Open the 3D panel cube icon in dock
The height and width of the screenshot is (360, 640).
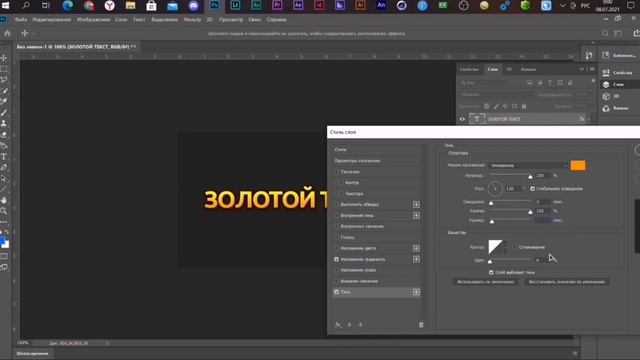(606, 96)
